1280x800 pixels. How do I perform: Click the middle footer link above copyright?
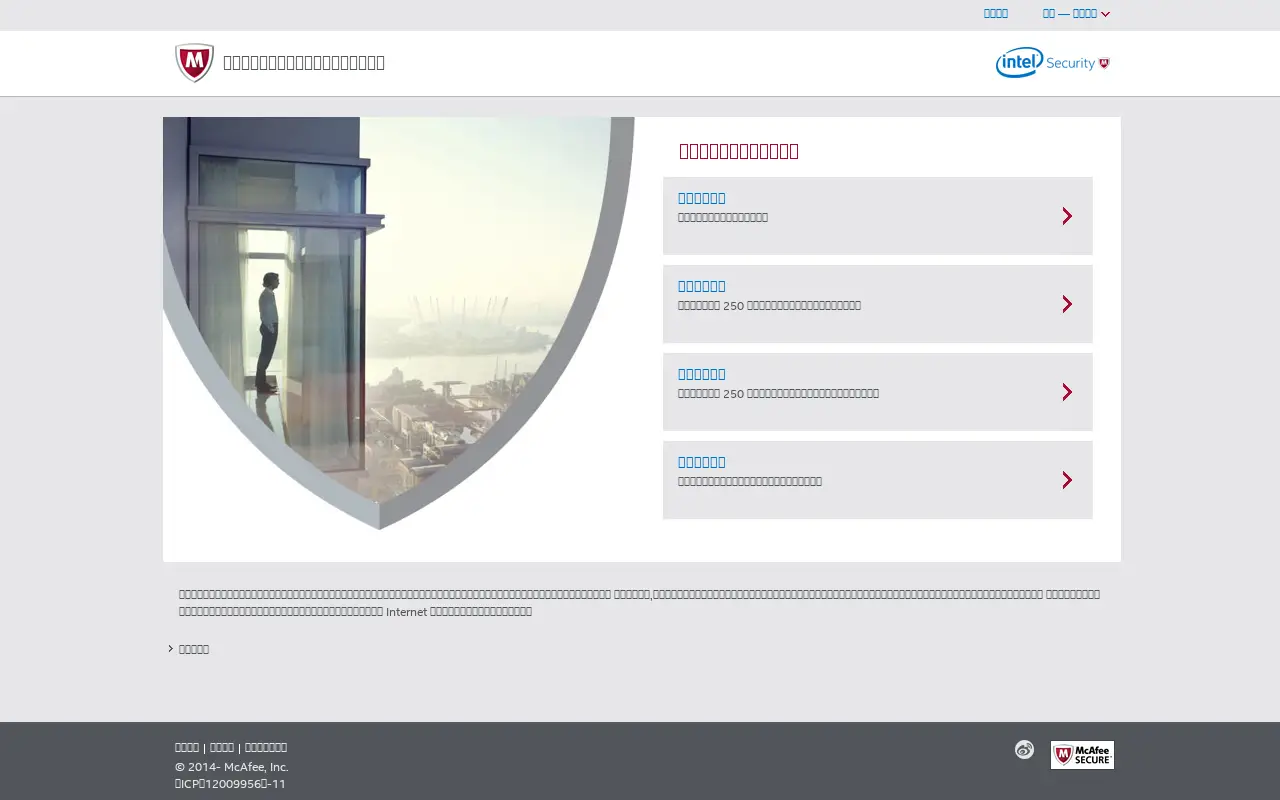(222, 747)
